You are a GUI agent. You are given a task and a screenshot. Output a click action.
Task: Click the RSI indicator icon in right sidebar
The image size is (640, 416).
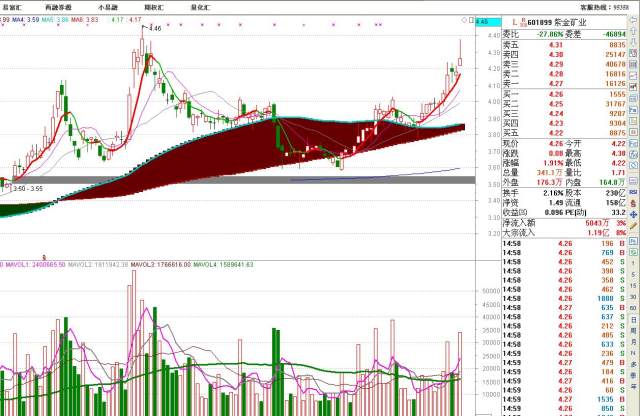click(x=633, y=192)
